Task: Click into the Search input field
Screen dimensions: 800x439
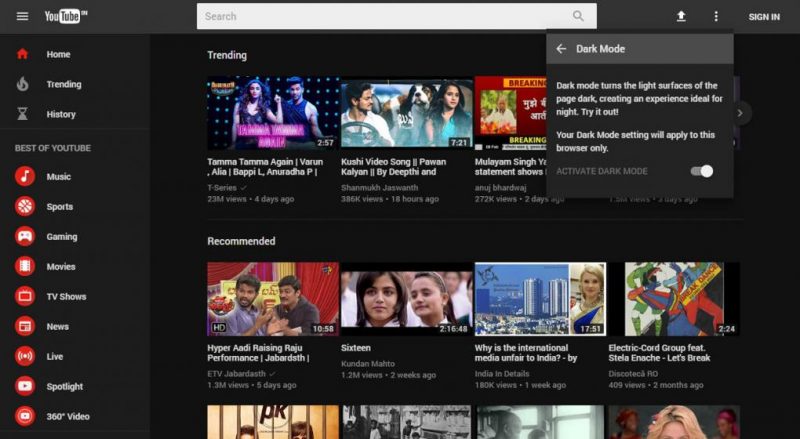Action: (380, 16)
